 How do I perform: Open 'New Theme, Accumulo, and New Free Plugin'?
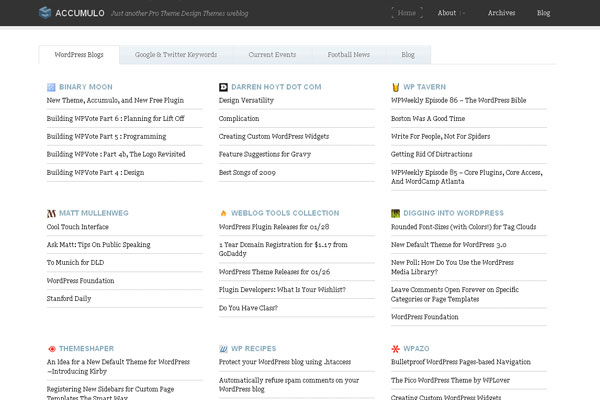point(115,100)
